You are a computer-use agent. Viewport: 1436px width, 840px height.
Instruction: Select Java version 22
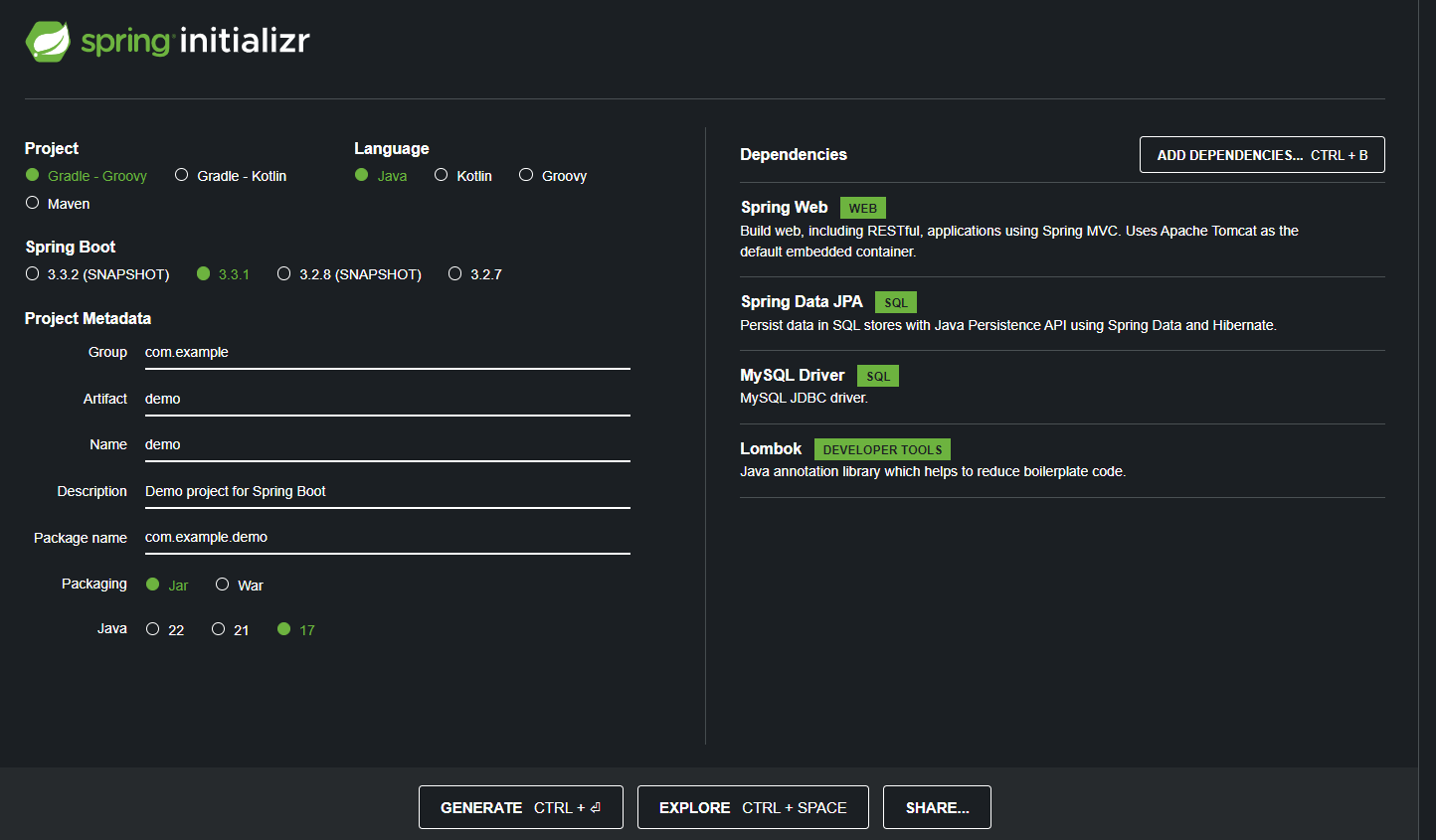[x=165, y=630]
